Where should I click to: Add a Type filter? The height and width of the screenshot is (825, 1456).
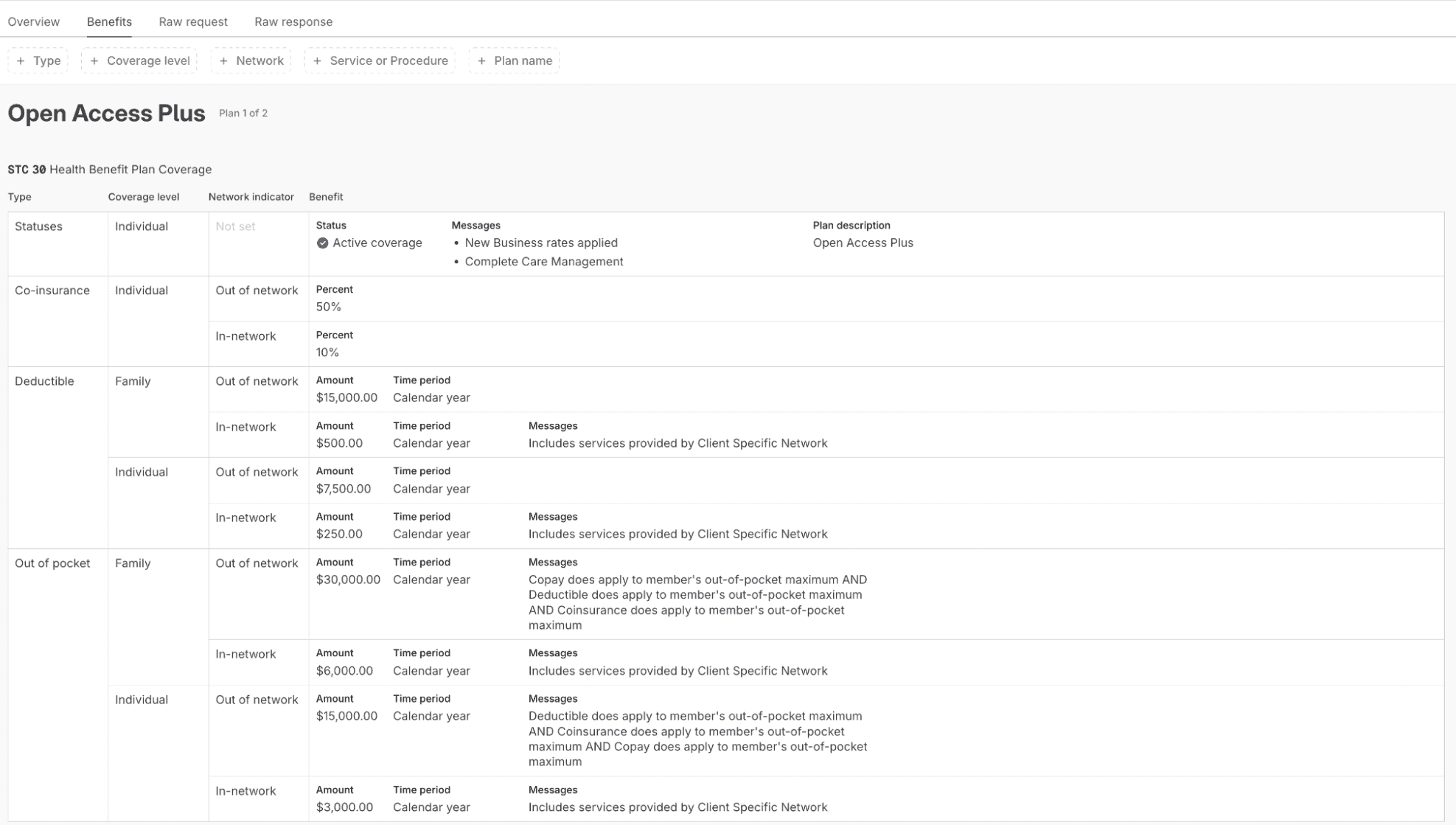(38, 60)
